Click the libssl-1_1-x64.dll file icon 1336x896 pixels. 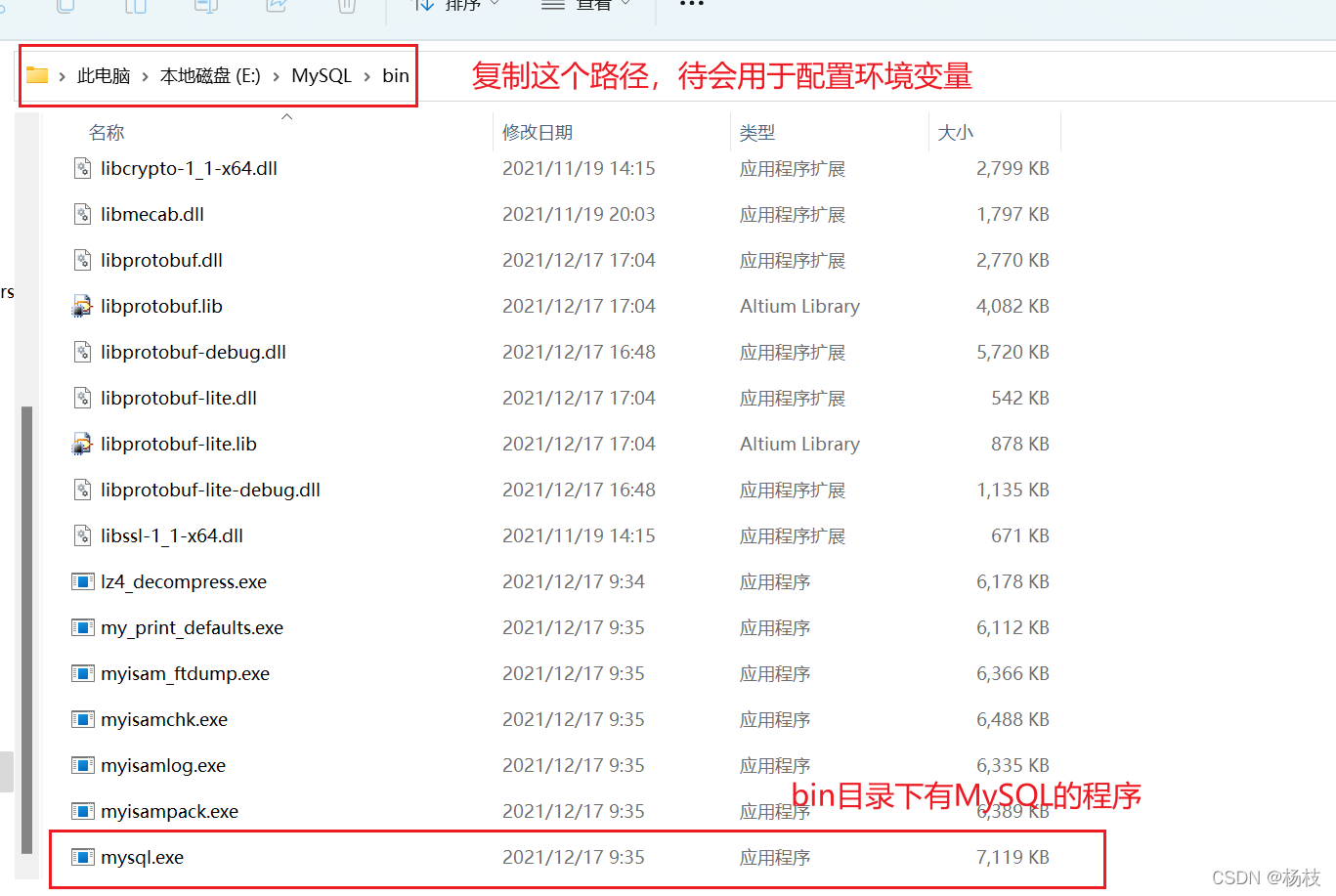(83, 536)
